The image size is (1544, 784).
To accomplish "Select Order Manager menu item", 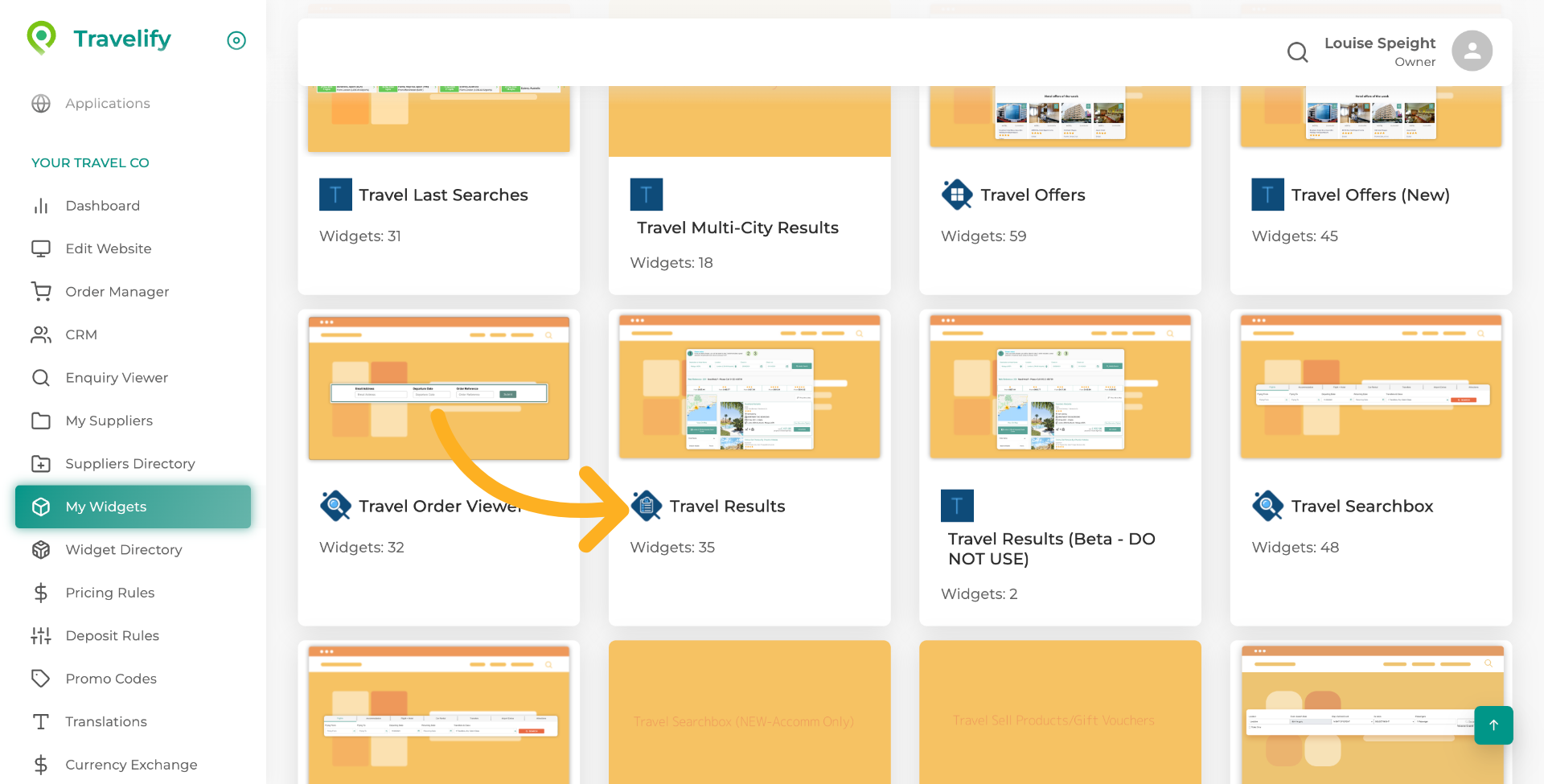I will pos(117,292).
